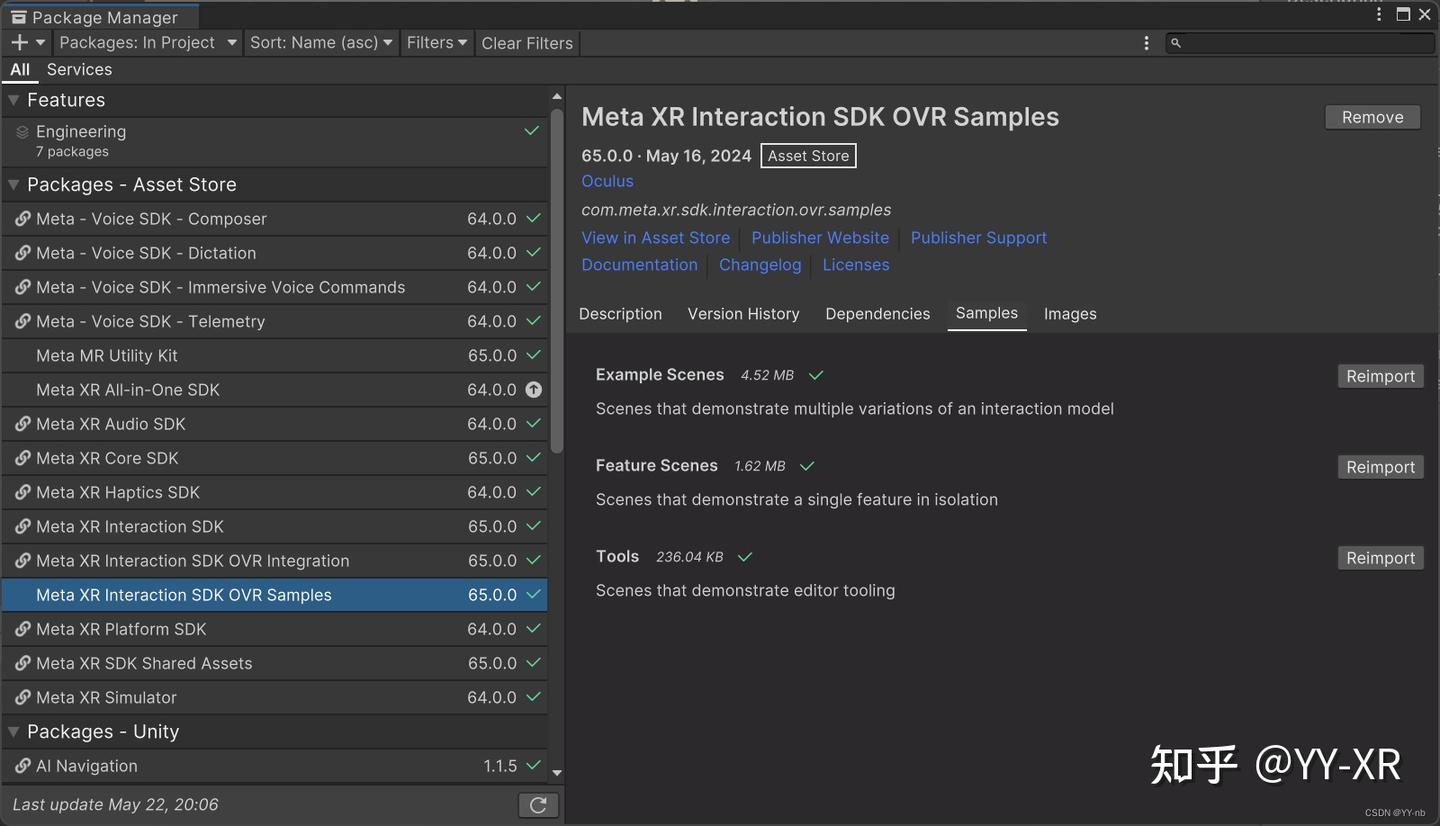Switch to the Dependencies tab
Viewport: 1440px width, 826px height.
point(877,314)
